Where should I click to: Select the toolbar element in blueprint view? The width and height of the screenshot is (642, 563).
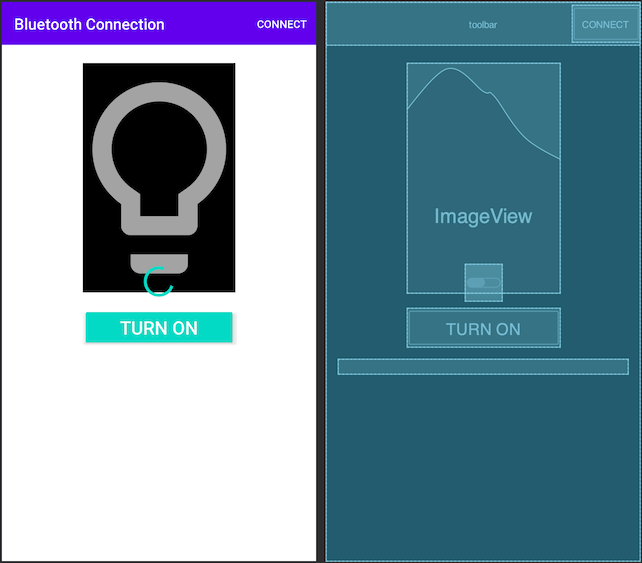tap(483, 25)
